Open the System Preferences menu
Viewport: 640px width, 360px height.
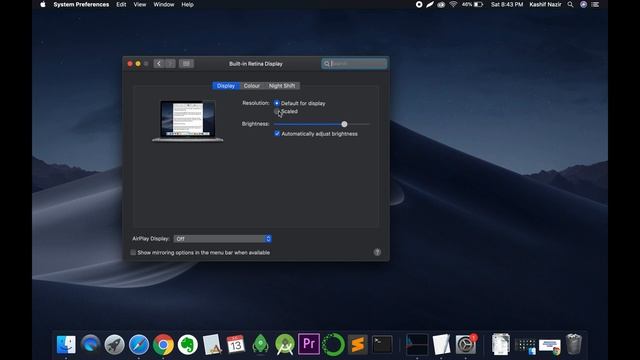coord(81,4)
